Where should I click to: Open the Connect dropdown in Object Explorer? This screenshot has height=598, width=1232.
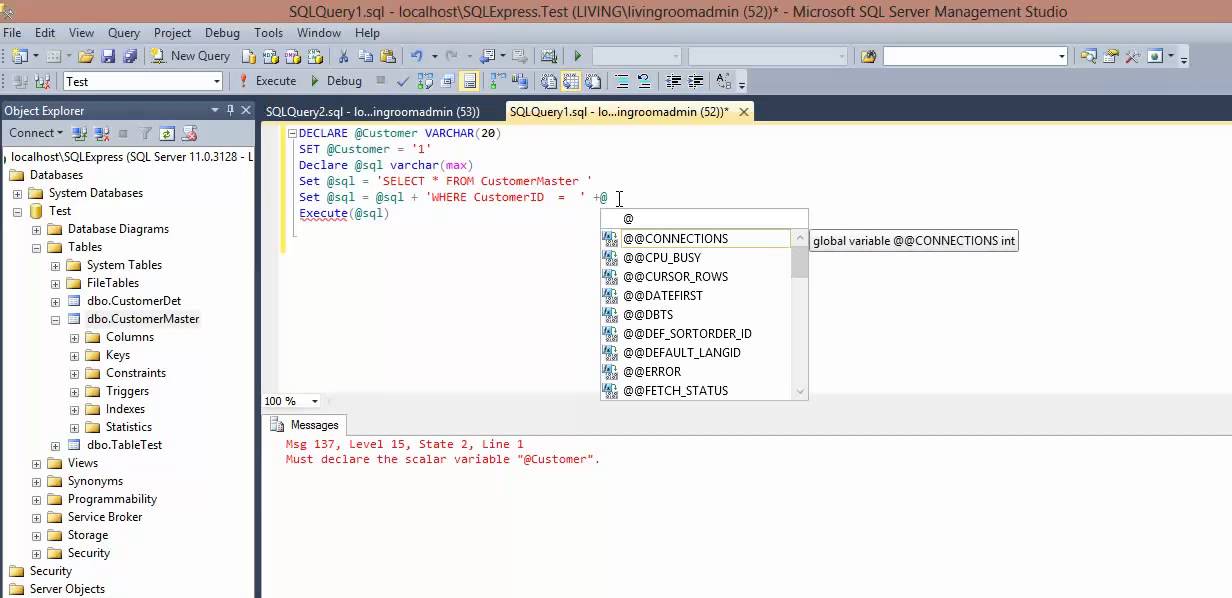pos(36,133)
